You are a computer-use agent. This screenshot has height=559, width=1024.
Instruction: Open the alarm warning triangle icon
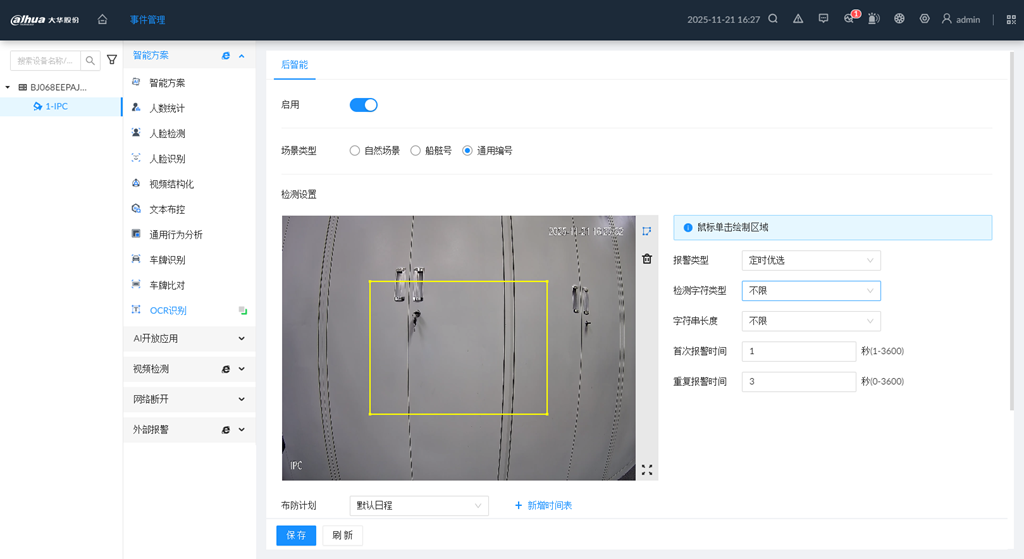tap(798, 19)
